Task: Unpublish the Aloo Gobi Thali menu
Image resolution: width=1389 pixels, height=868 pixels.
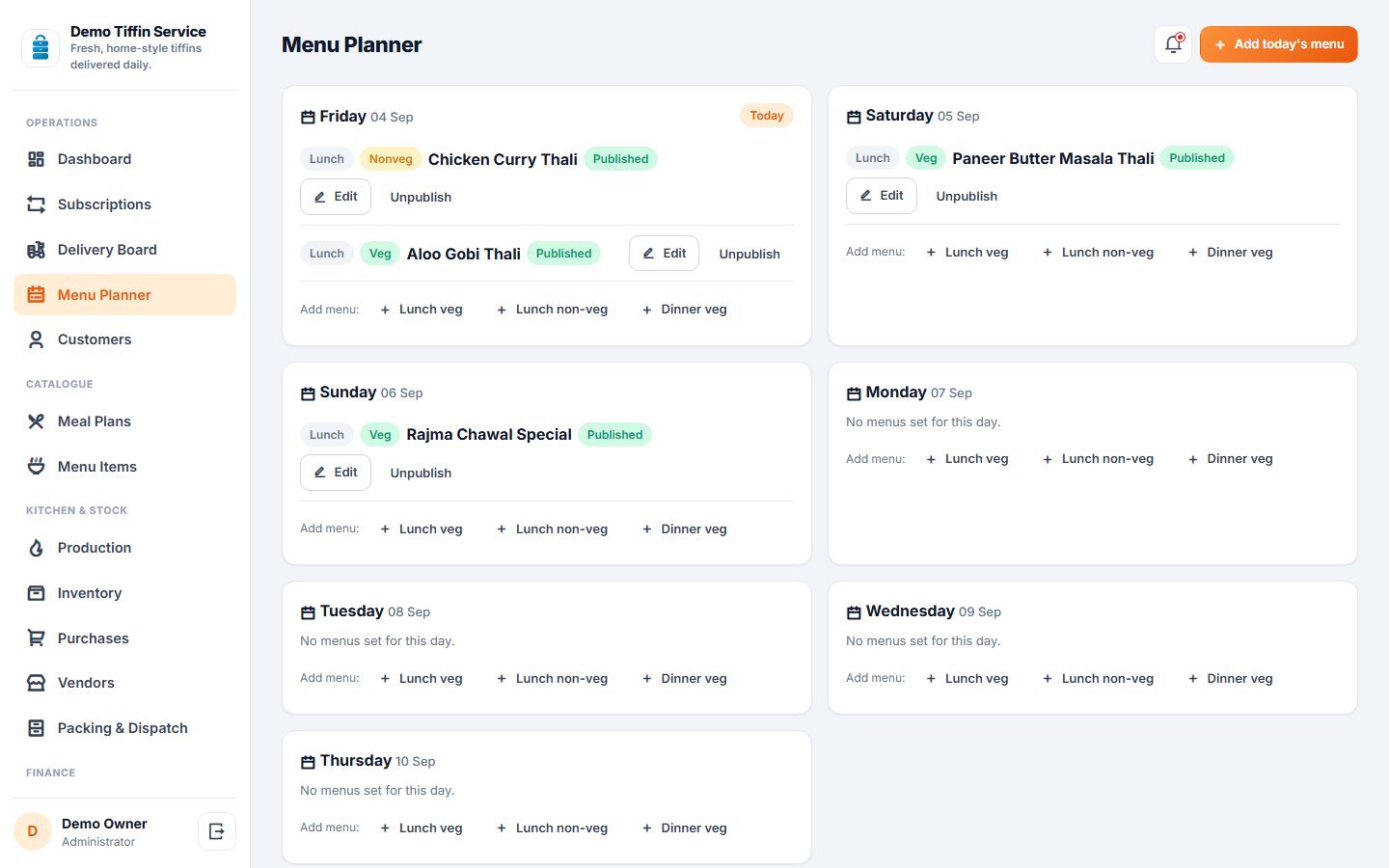Action: tap(749, 254)
